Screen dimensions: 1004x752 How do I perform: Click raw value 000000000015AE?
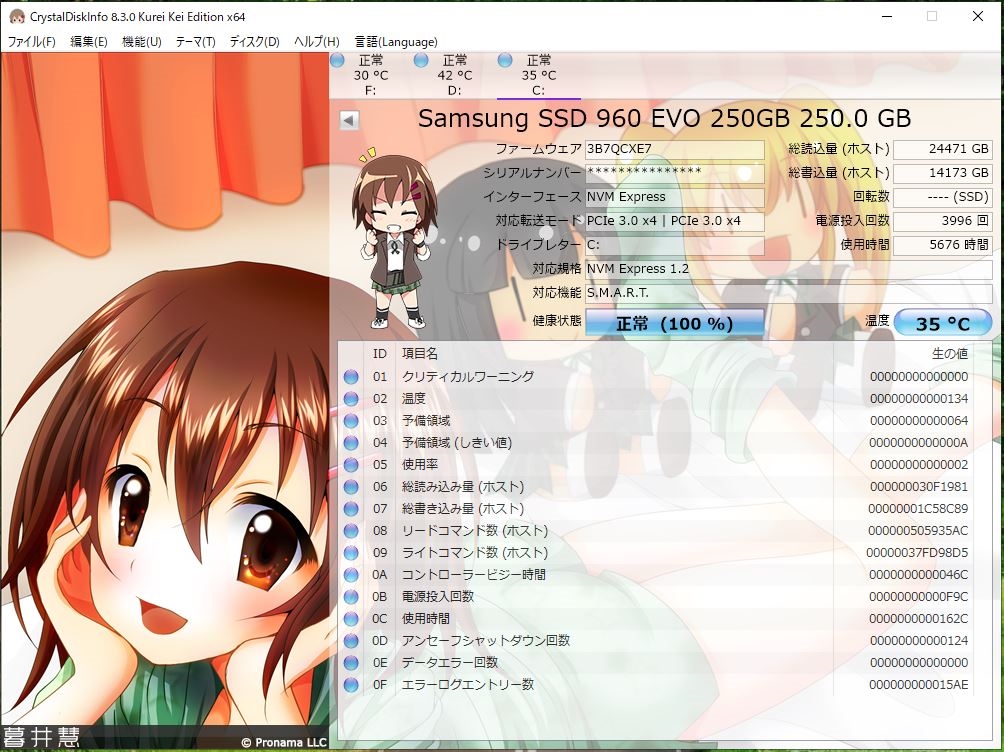coord(919,685)
